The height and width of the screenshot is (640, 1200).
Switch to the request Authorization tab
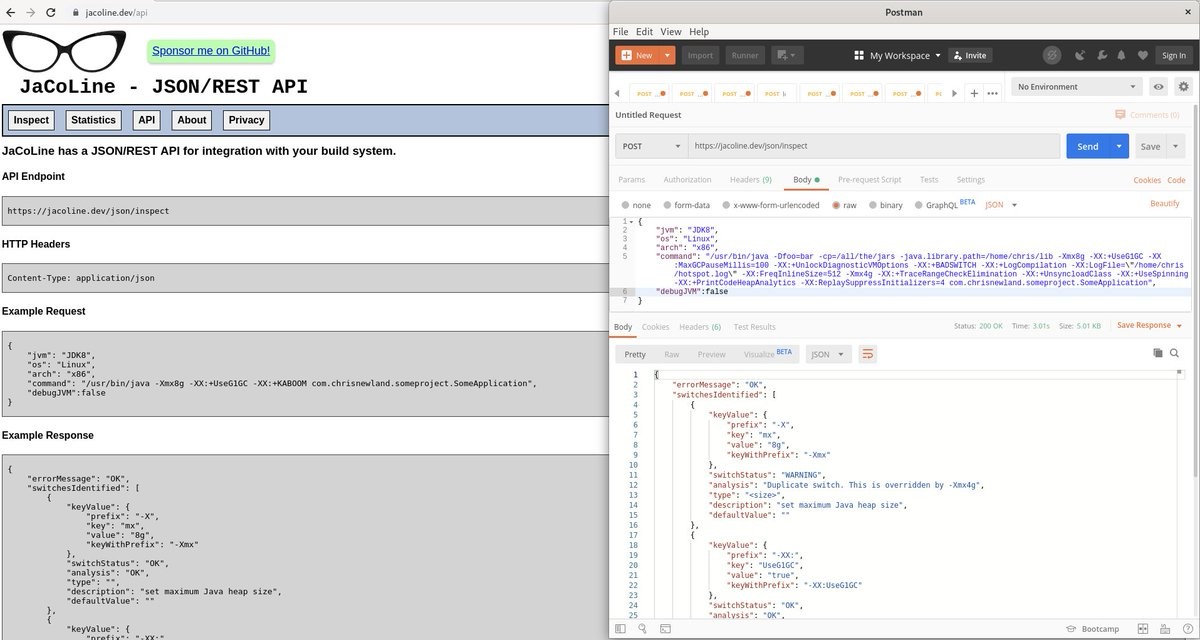(x=687, y=180)
